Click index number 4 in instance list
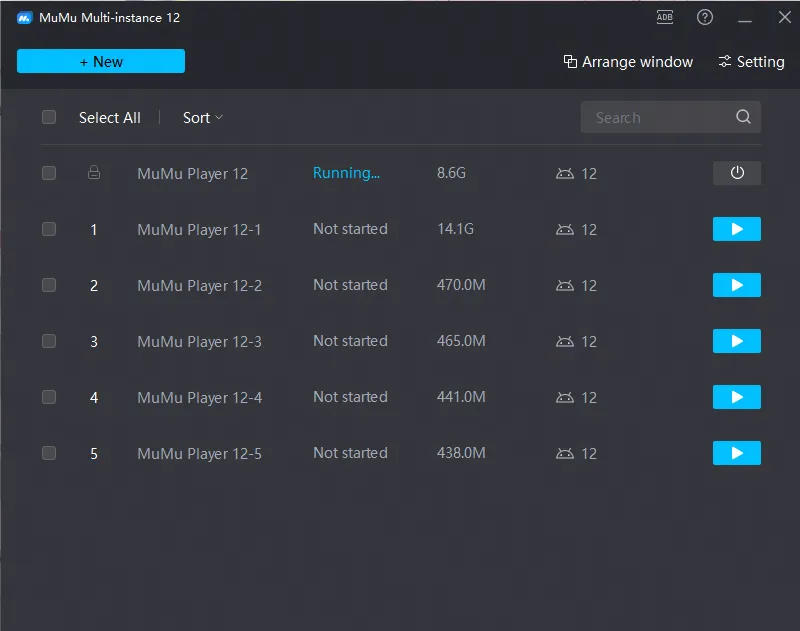 94,397
